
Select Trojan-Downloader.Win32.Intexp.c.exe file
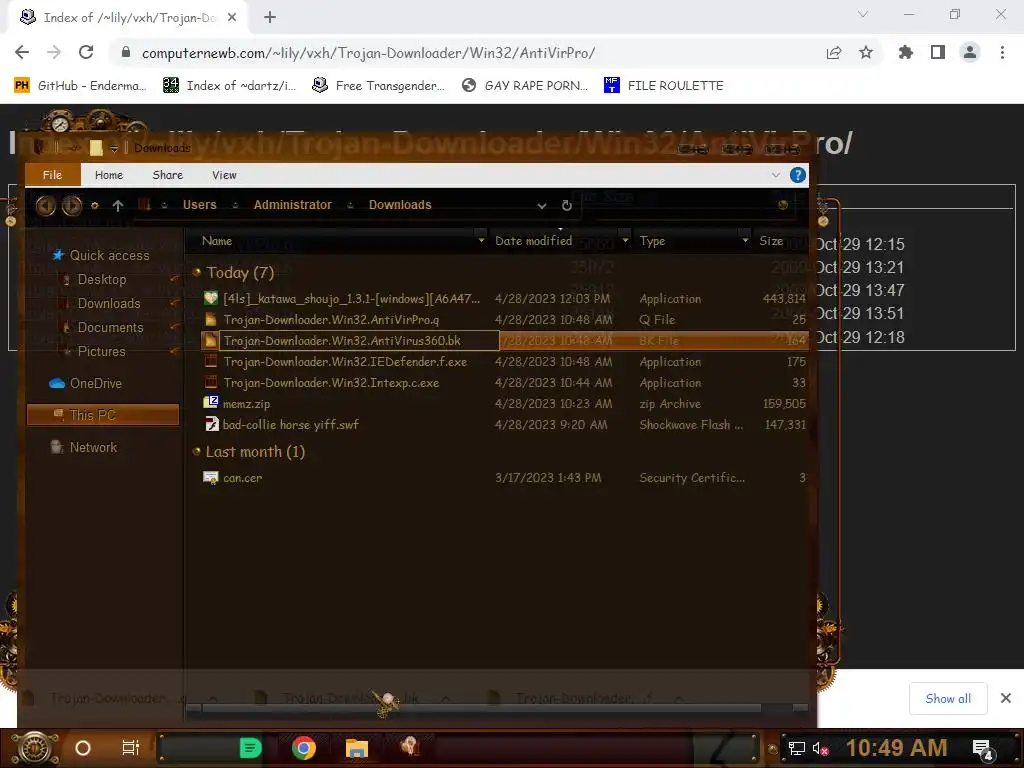(331, 383)
